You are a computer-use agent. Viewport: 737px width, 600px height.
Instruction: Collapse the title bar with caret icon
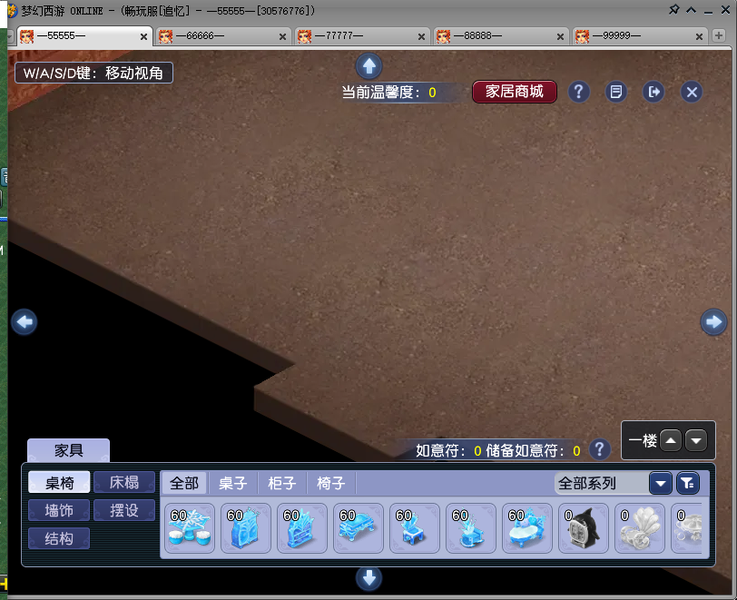[x=691, y=9]
